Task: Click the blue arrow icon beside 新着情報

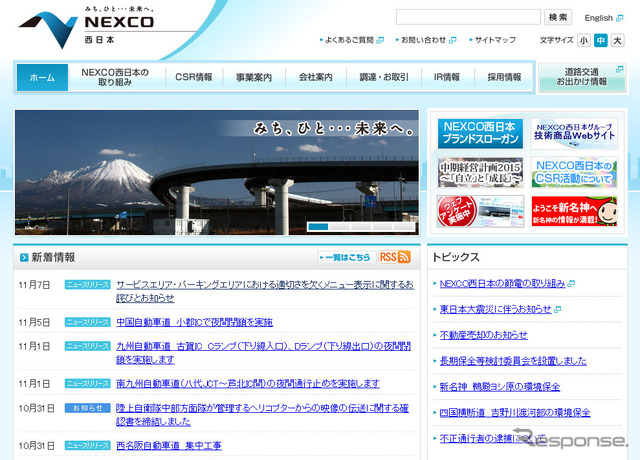Action: pyautogui.click(x=24, y=257)
